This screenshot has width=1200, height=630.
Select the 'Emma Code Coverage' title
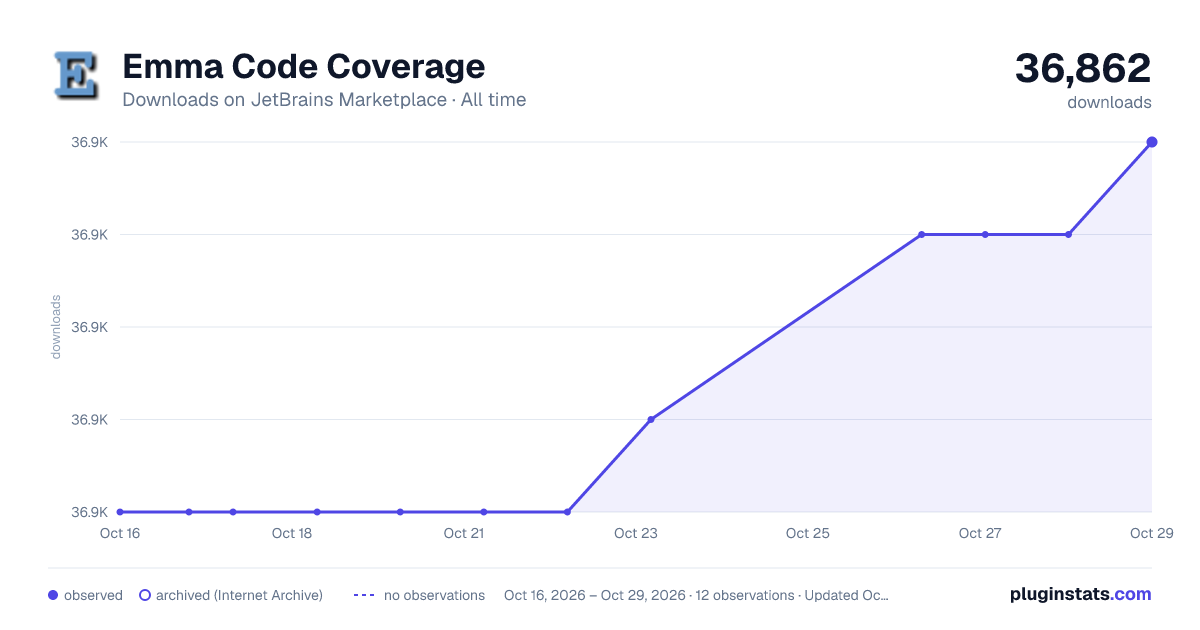[303, 66]
